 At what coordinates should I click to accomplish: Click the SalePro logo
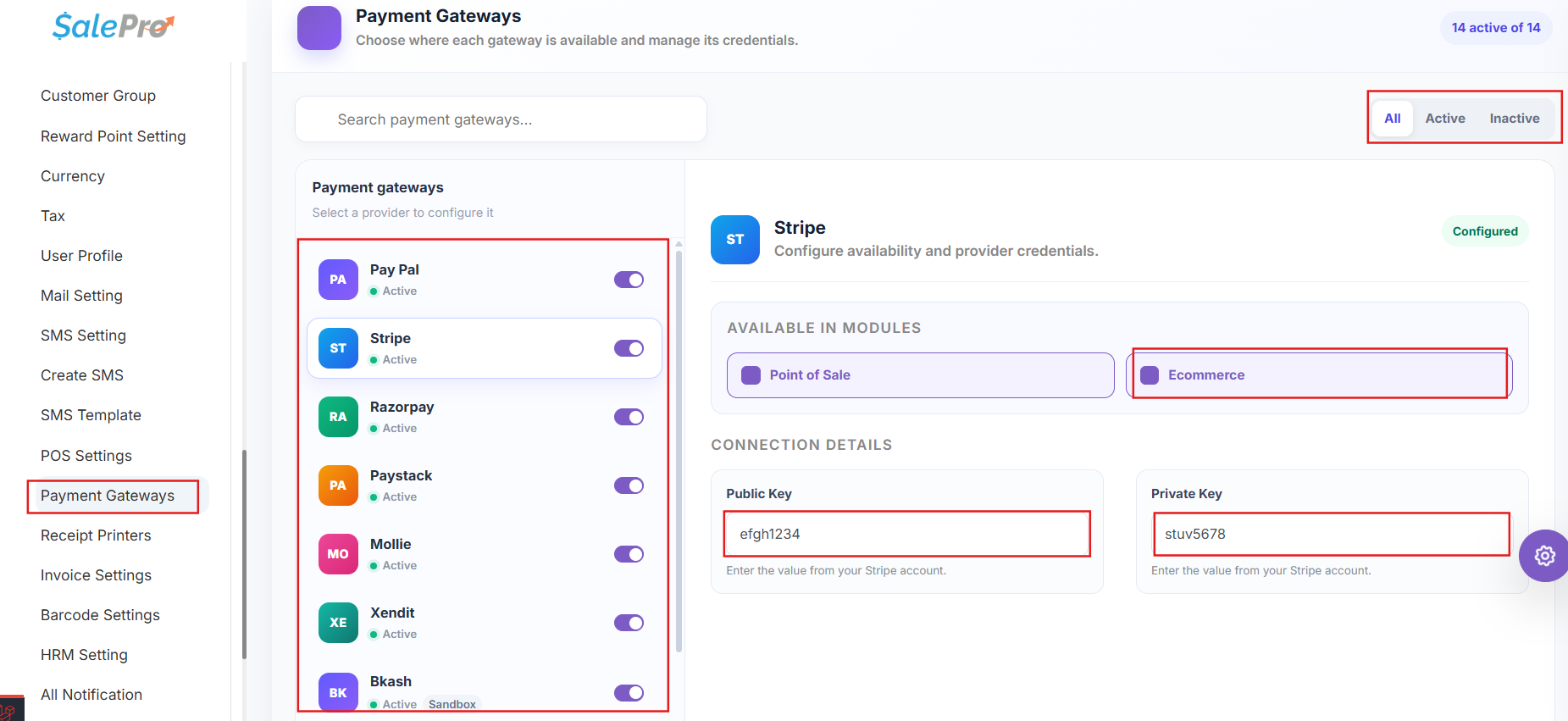[114, 26]
